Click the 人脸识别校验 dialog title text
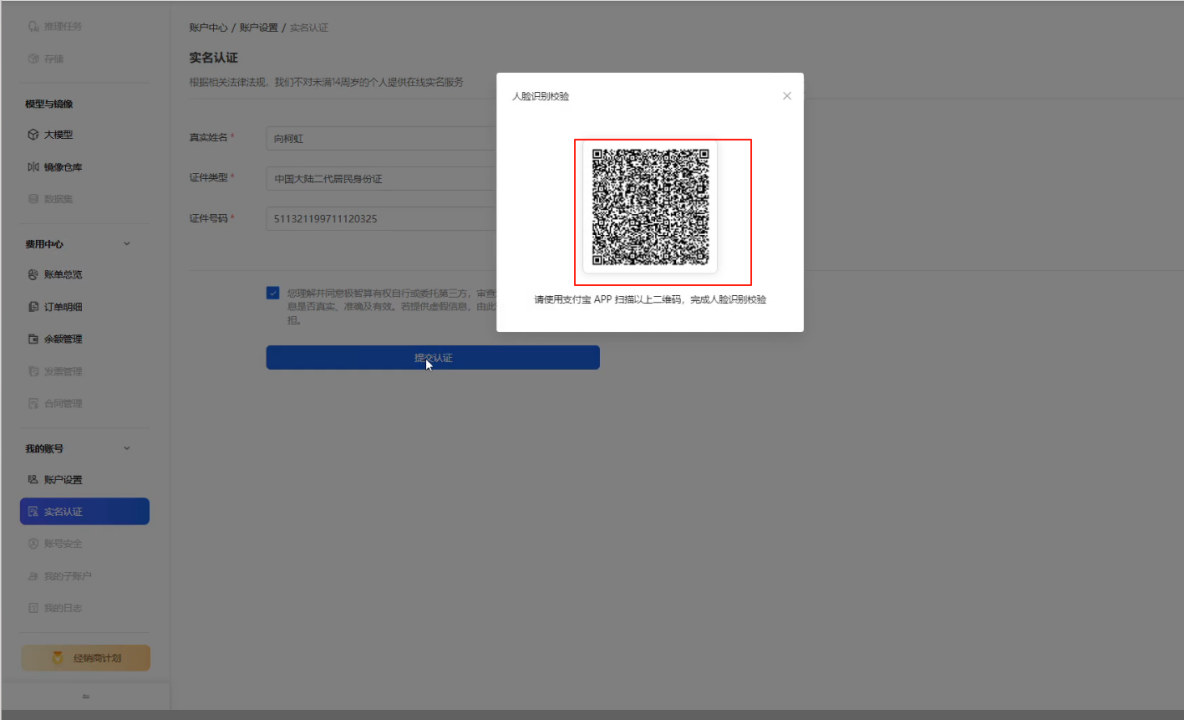This screenshot has height=720, width=1184. tap(541, 97)
